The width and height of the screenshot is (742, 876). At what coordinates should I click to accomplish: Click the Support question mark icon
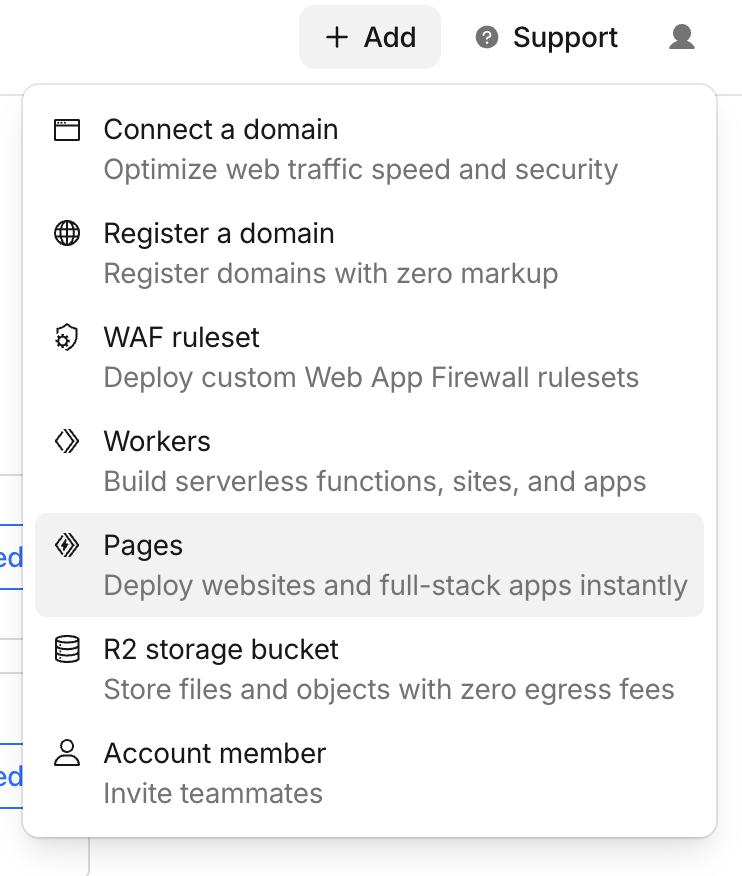click(x=487, y=38)
